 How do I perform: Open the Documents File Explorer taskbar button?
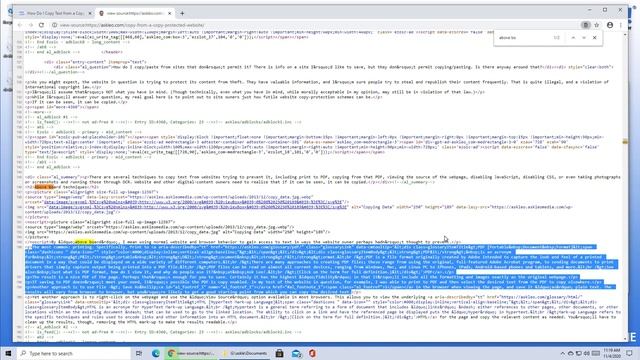point(245,353)
